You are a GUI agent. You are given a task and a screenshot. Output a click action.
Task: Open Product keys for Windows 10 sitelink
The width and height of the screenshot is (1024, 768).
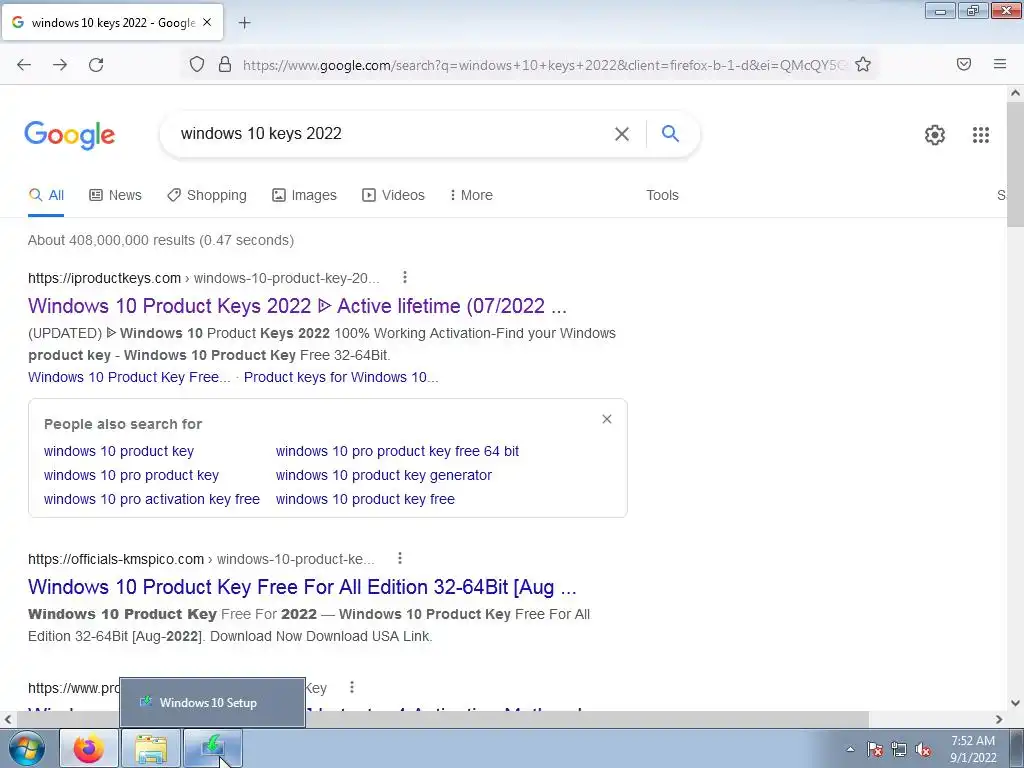[341, 377]
